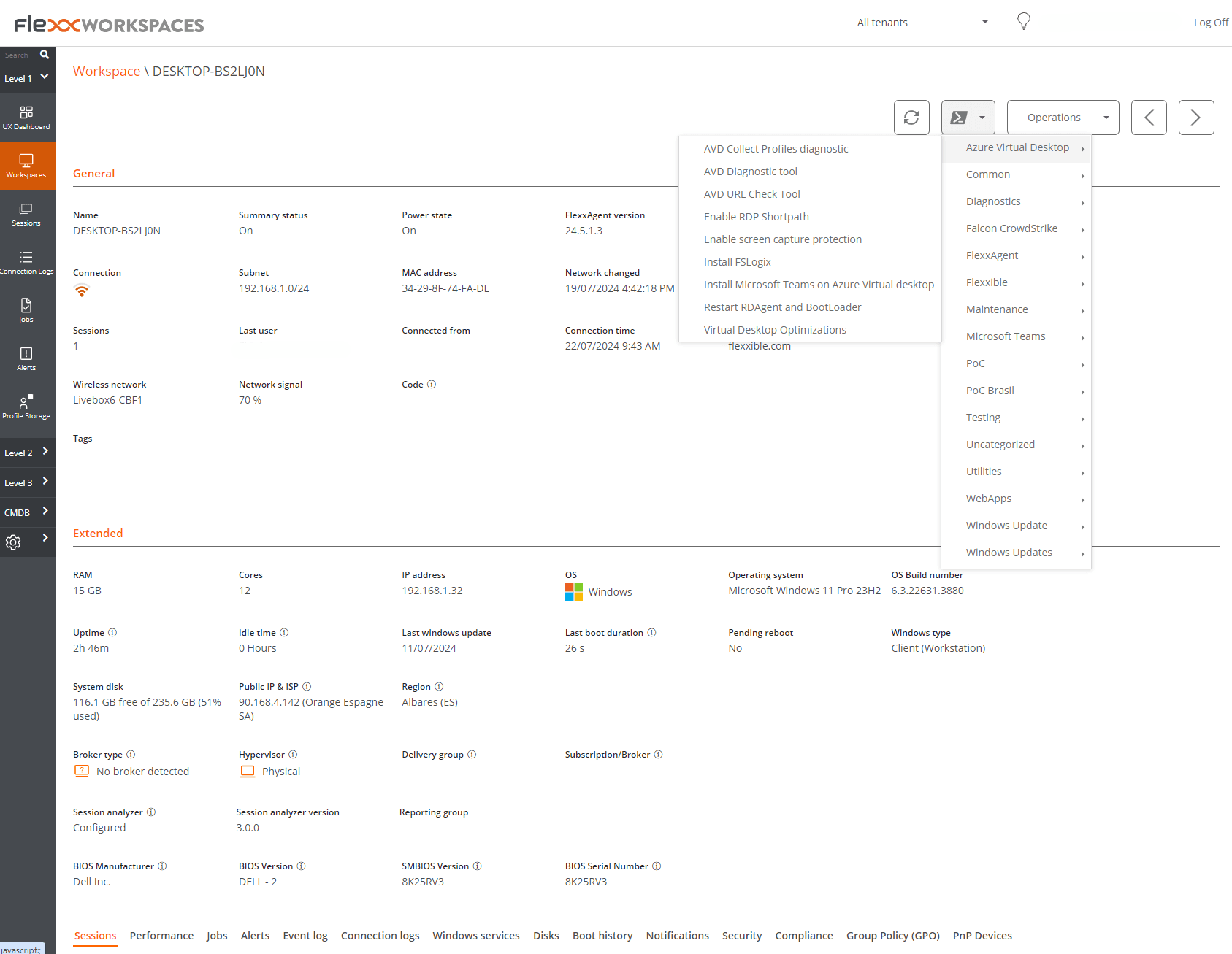Viewport: 1232px width, 954px height.
Task: Switch to the Windows services tab
Action: coord(476,936)
